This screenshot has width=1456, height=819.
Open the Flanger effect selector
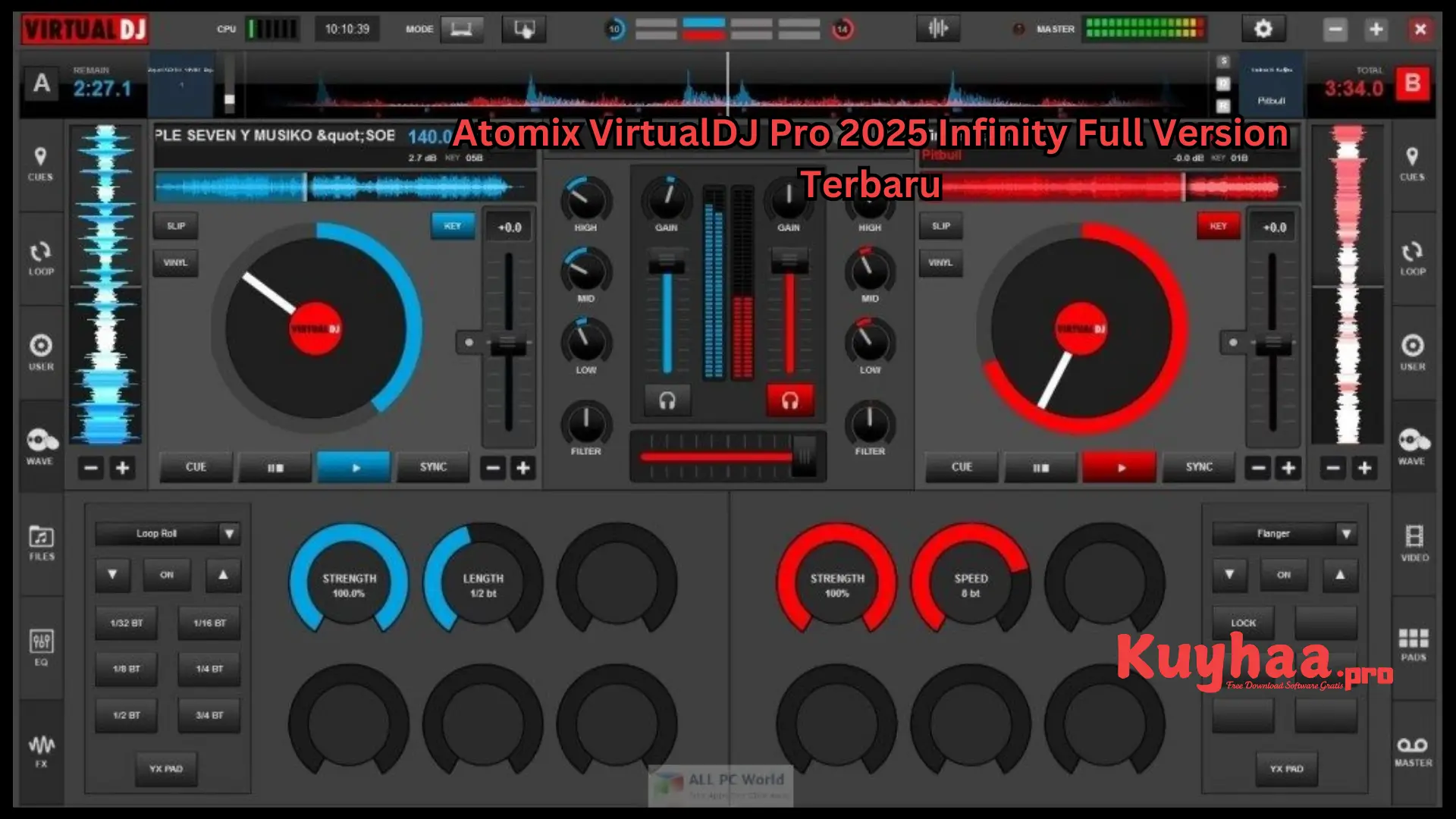pos(1285,533)
